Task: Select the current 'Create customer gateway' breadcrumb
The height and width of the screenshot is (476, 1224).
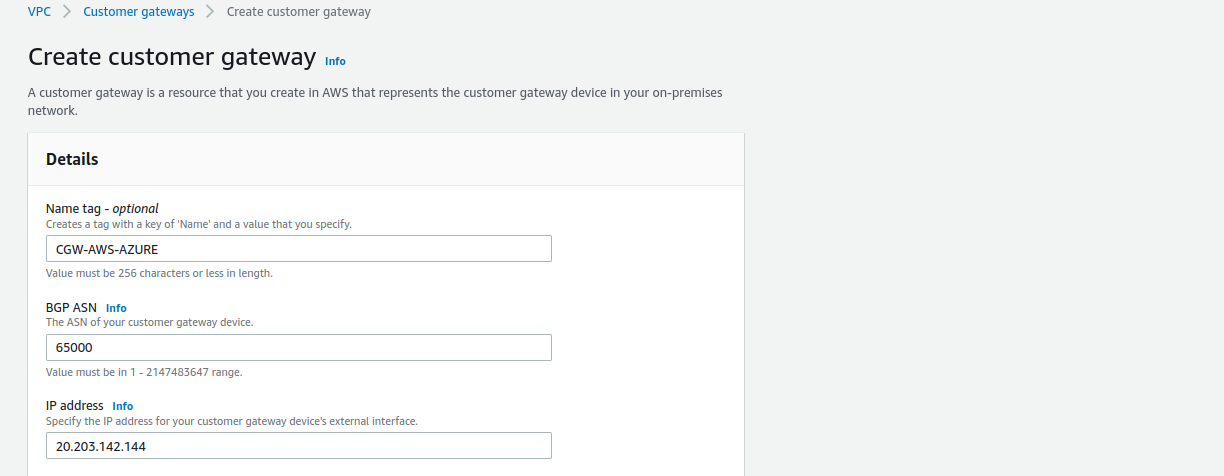Action: coord(298,12)
